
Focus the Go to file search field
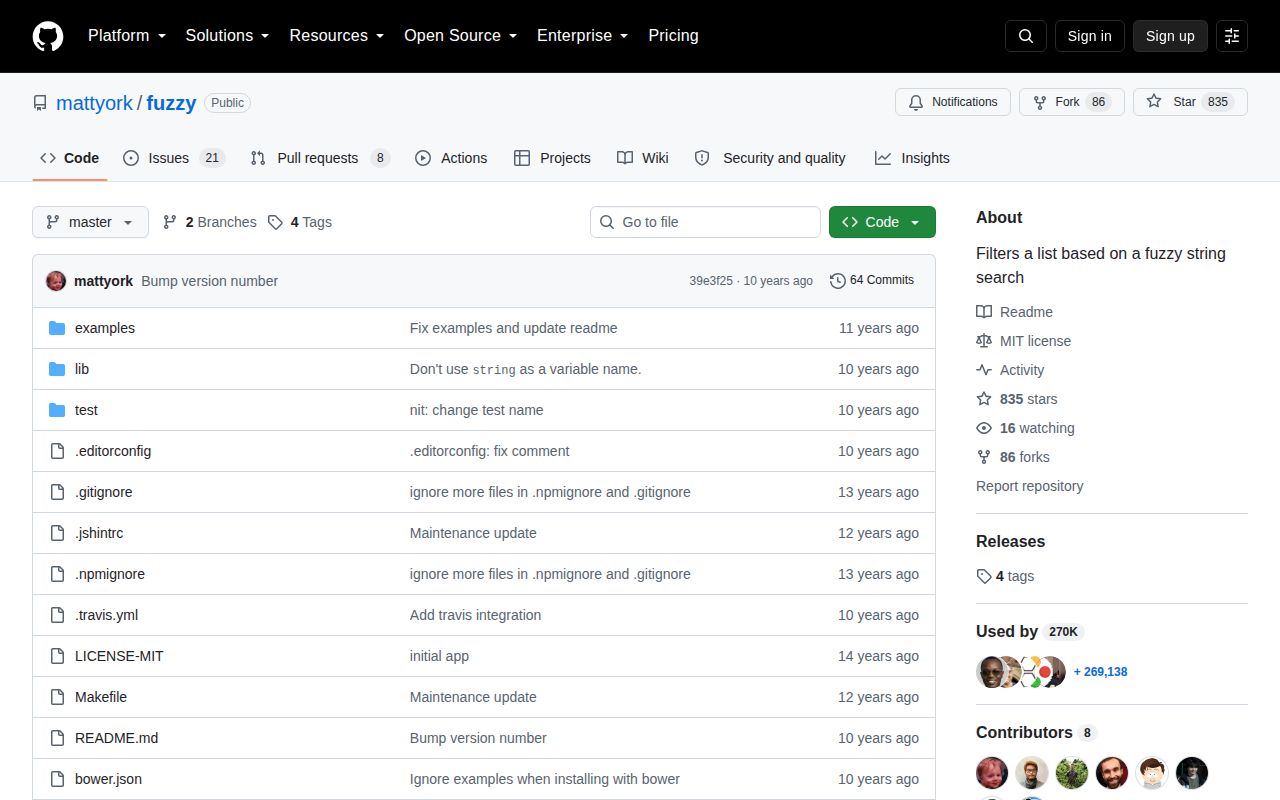pyautogui.click(x=705, y=222)
